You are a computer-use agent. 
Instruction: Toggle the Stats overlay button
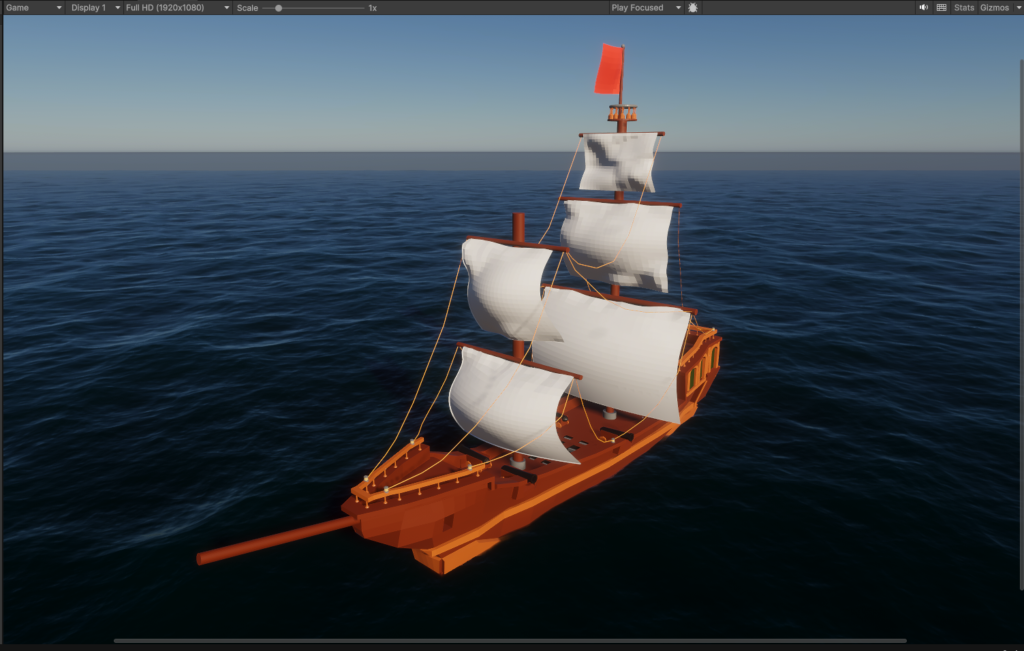coord(963,7)
